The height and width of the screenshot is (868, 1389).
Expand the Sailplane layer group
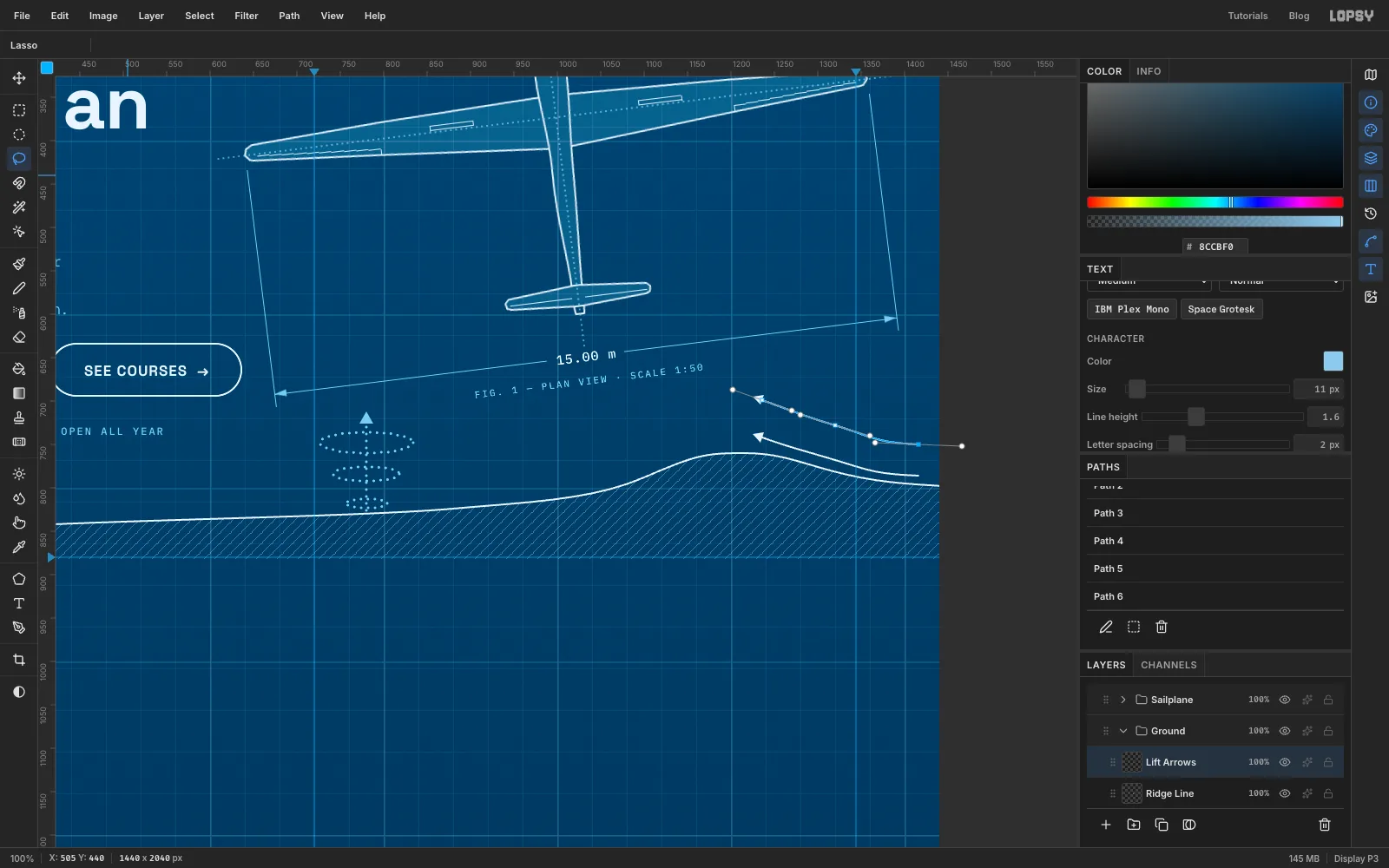click(x=1123, y=700)
